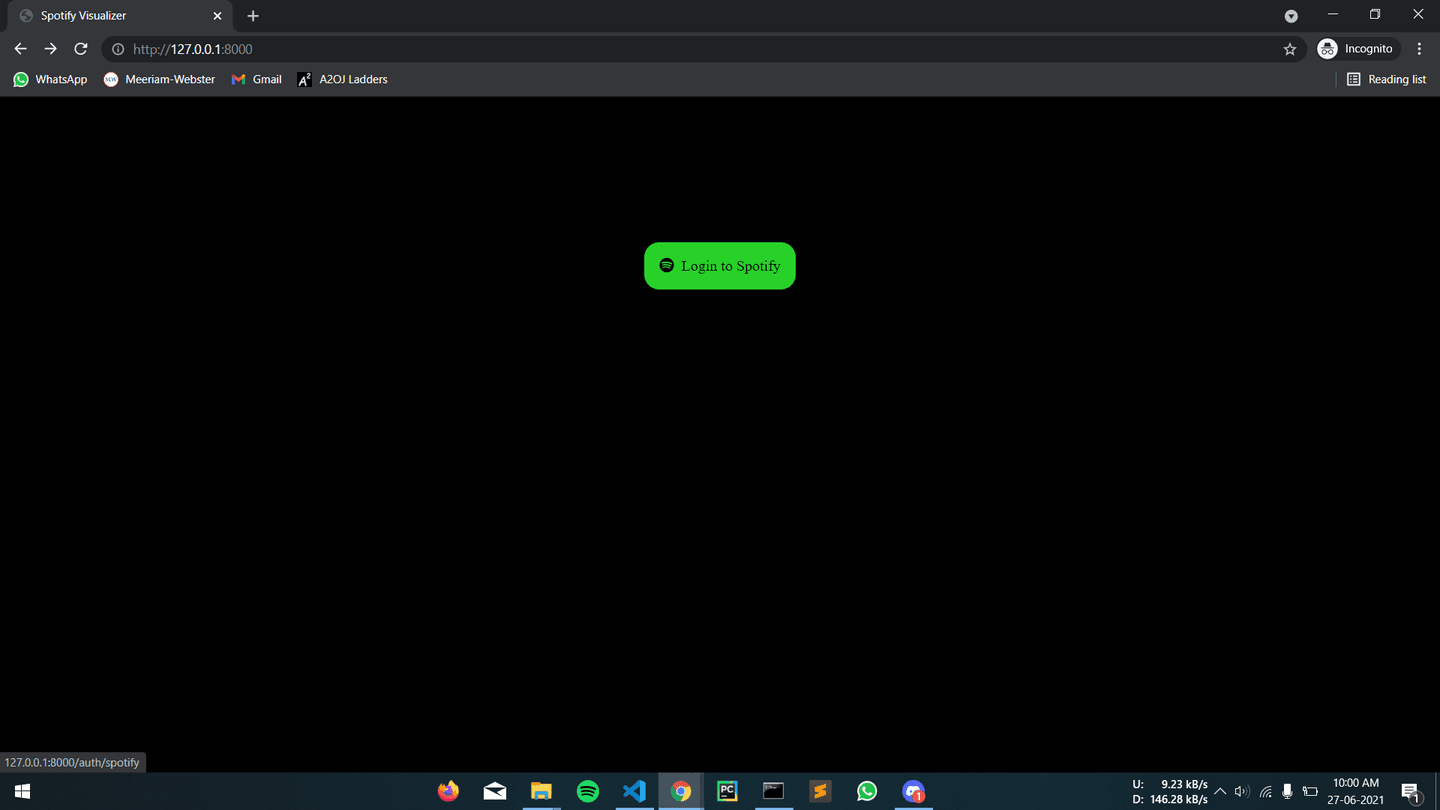Viewport: 1440px width, 810px height.
Task: Open the Reading list panel
Action: point(1386,79)
